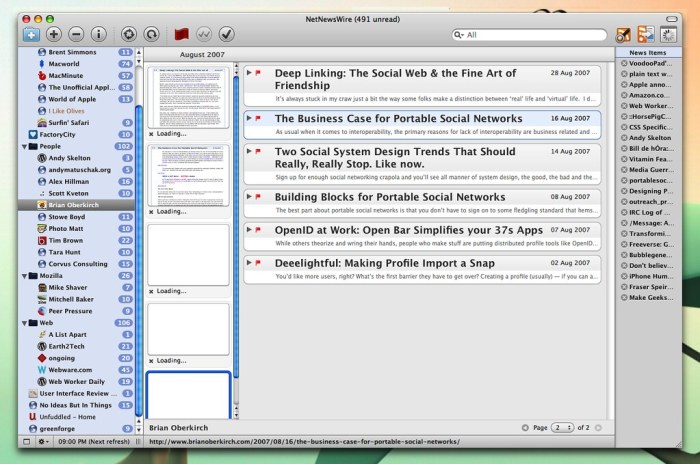Collapse the Mozilla folder
Viewport: 700px width, 464px height.
pos(24,276)
